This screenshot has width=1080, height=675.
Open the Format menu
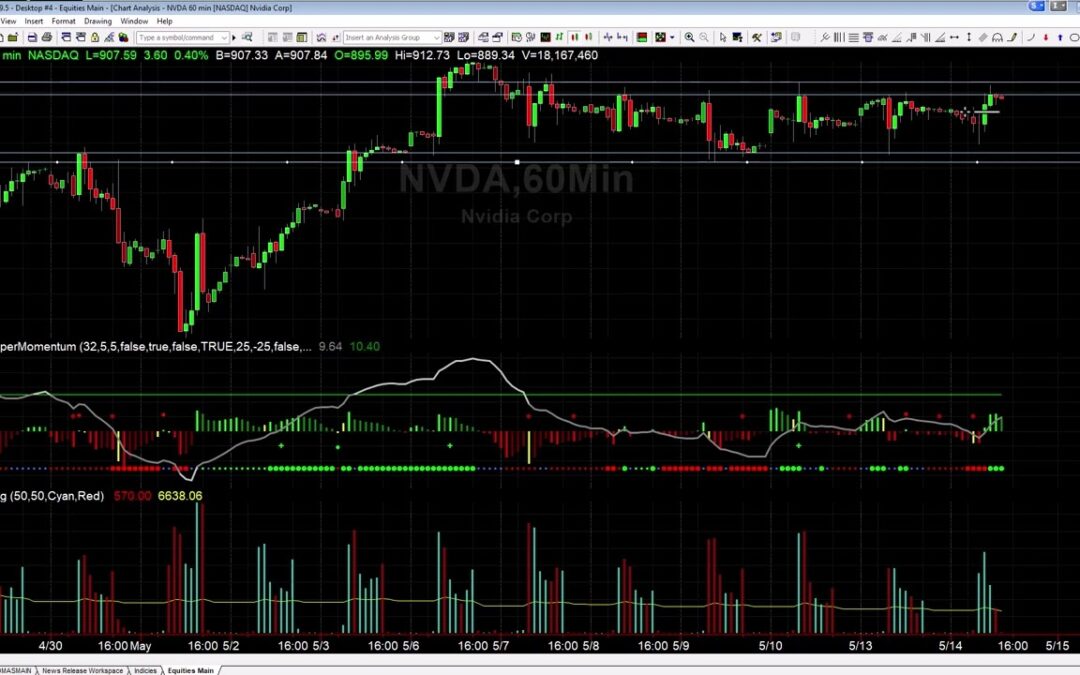[63, 21]
